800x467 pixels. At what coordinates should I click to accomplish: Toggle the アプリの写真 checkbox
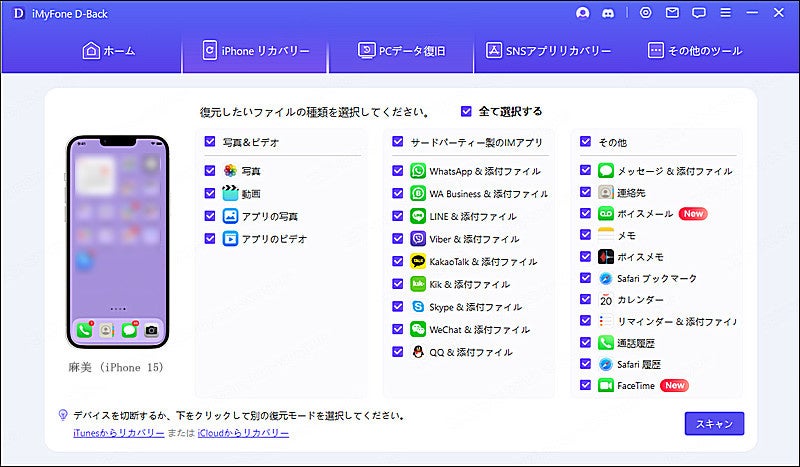click(210, 215)
